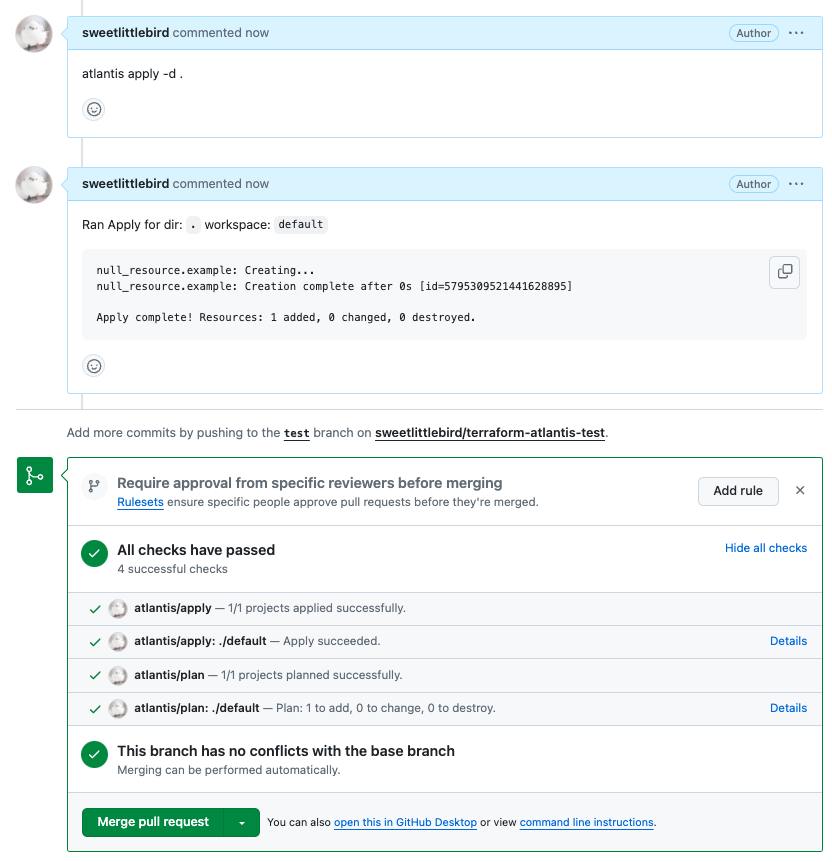Screen dimensions: 832x862
Task: Click avatar in 'atlantis/plan: ./default' row
Action: click(117, 709)
